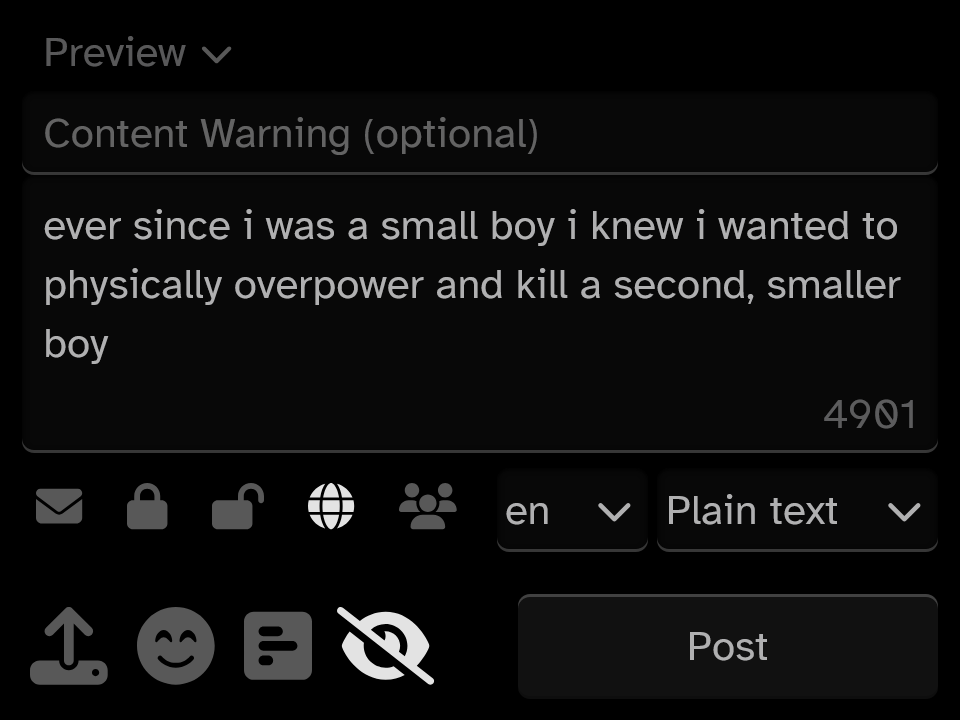The width and height of the screenshot is (960, 720).
Task: Select public globe visibility
Action: click(331, 506)
